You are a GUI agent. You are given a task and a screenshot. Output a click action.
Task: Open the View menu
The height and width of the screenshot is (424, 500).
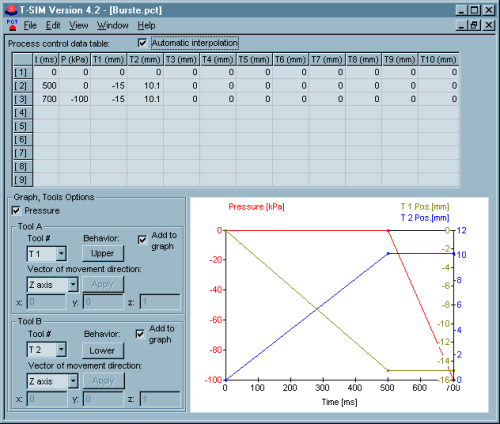click(x=79, y=25)
